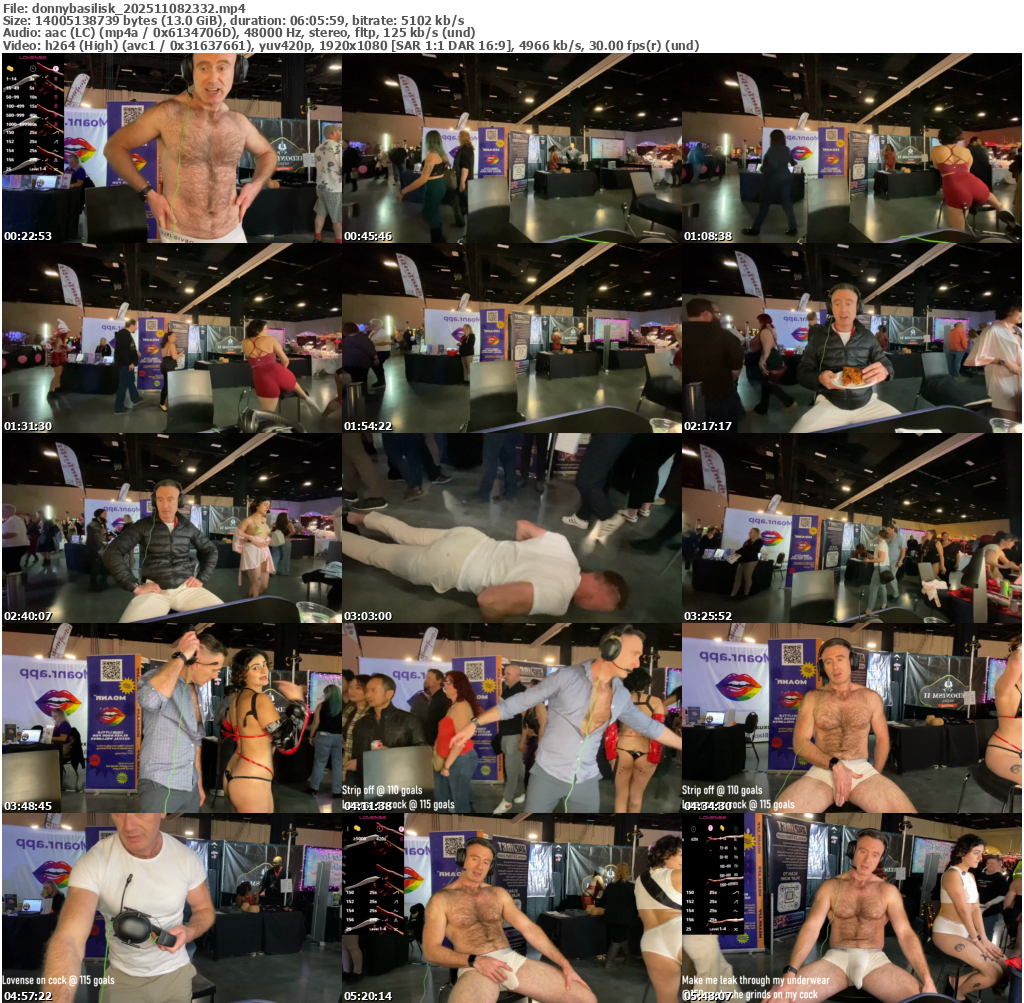
Task: Open the last thumbnail at 05:43:07
Action: pyautogui.click(x=851, y=908)
